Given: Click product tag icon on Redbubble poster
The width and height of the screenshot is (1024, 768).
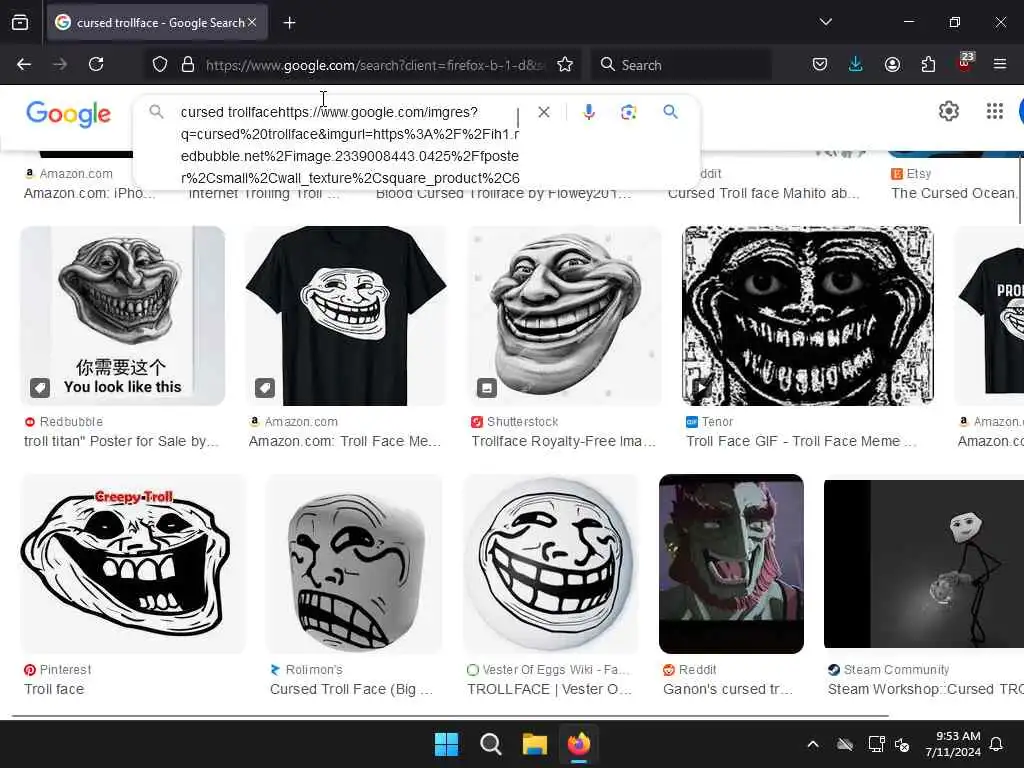Looking at the screenshot, I should (x=40, y=388).
